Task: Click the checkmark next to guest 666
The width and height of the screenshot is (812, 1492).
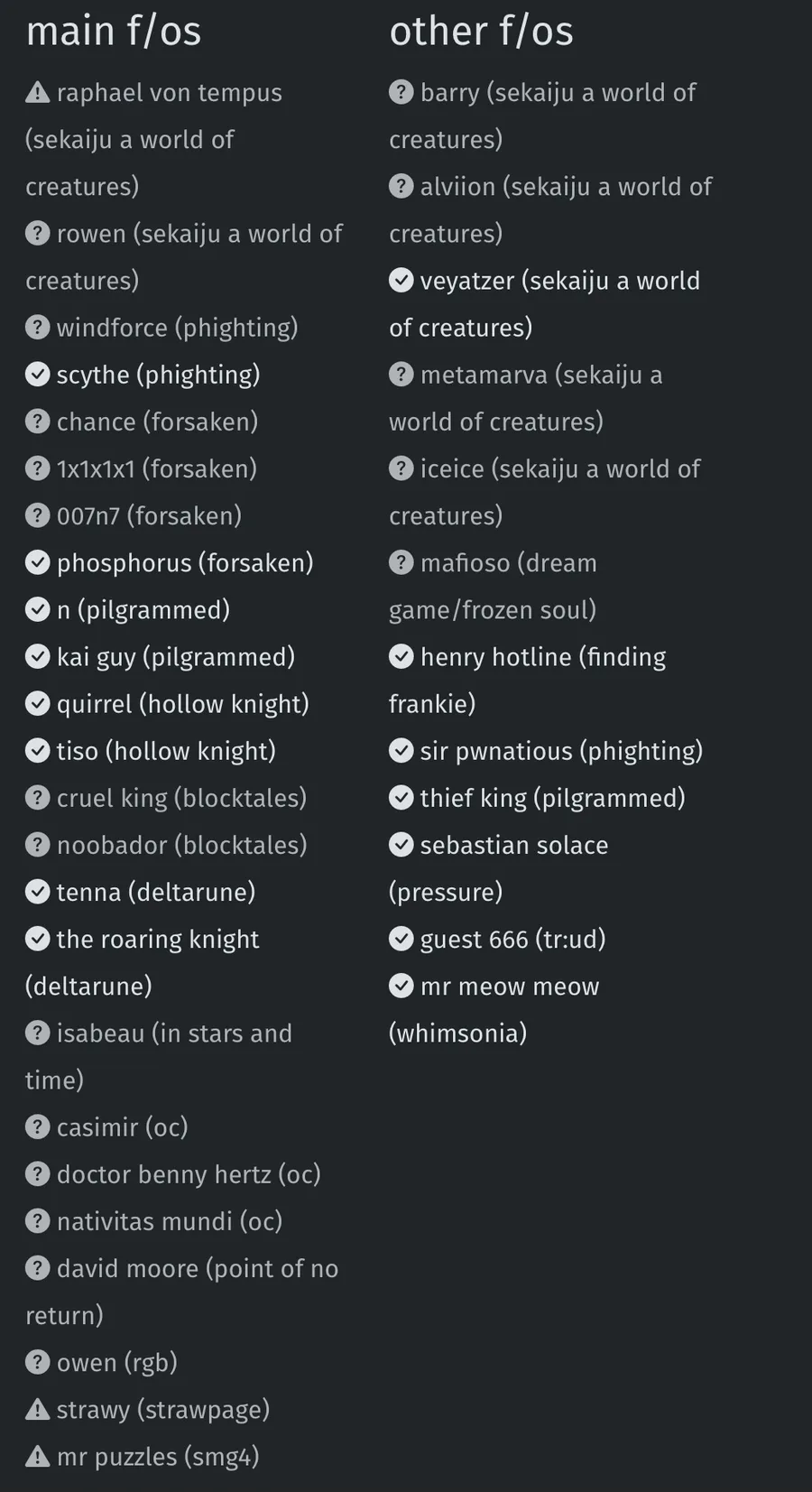Action: pyautogui.click(x=401, y=939)
